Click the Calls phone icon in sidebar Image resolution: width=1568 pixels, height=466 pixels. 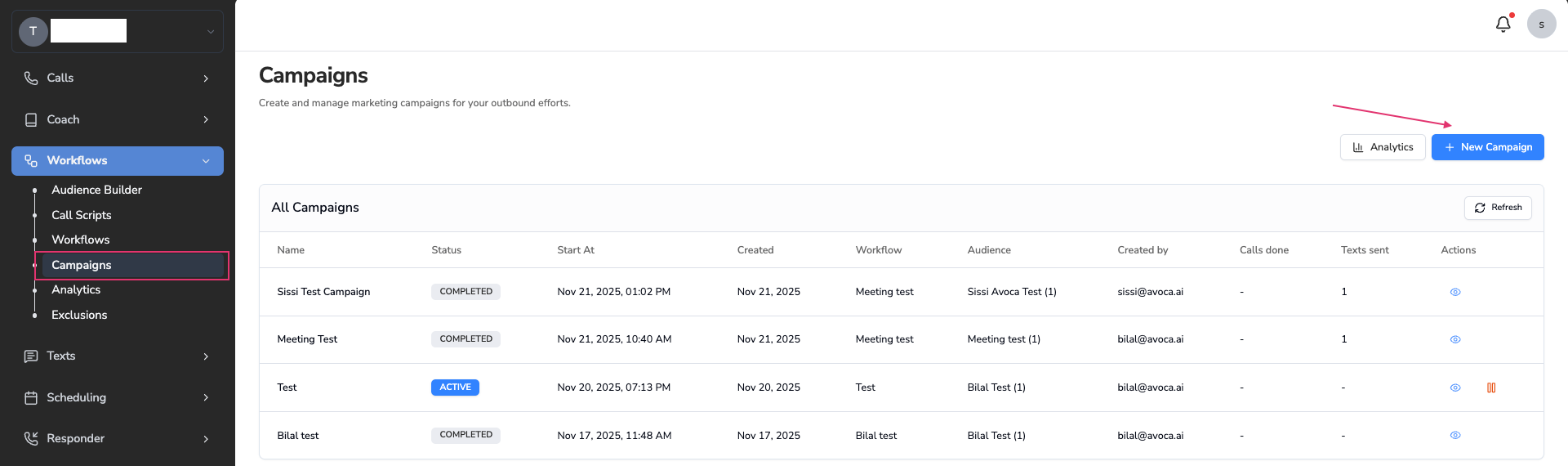[31, 78]
